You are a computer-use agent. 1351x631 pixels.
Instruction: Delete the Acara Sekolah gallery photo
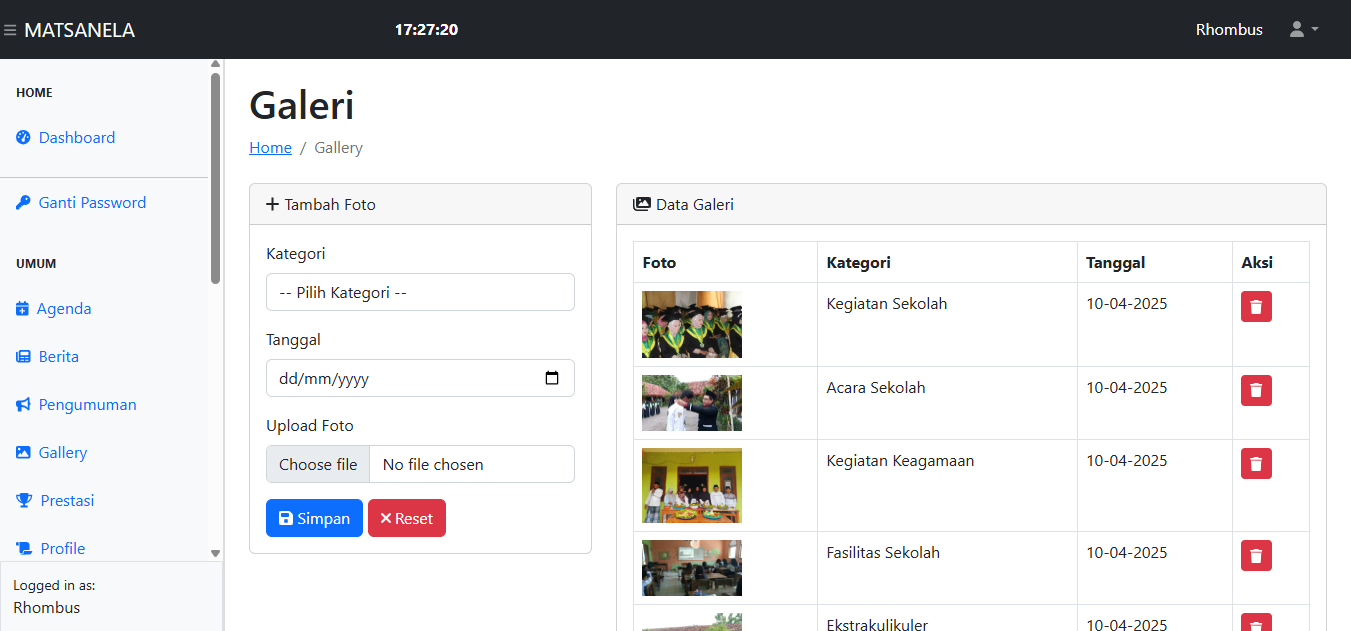[1256, 391]
